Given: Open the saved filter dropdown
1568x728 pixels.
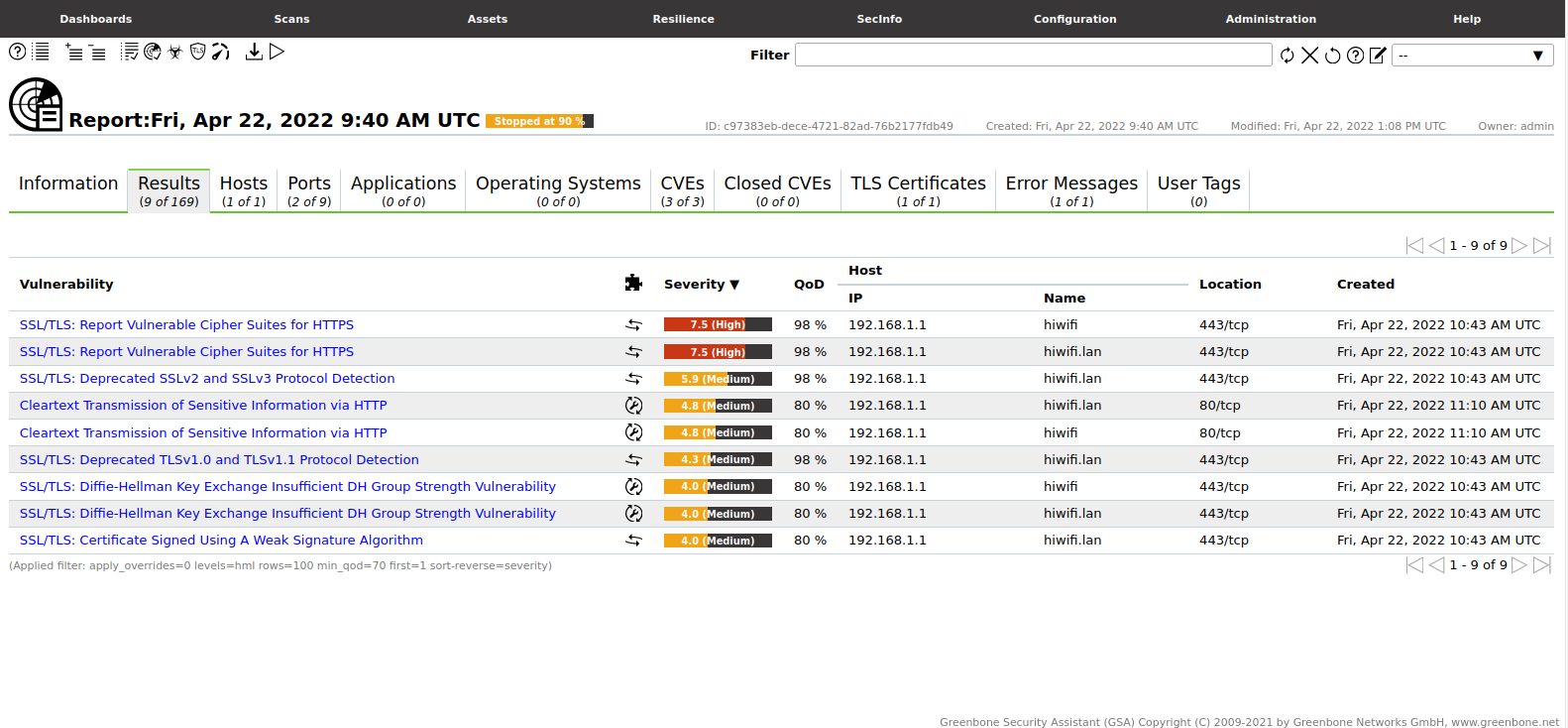Looking at the screenshot, I should [x=1473, y=56].
